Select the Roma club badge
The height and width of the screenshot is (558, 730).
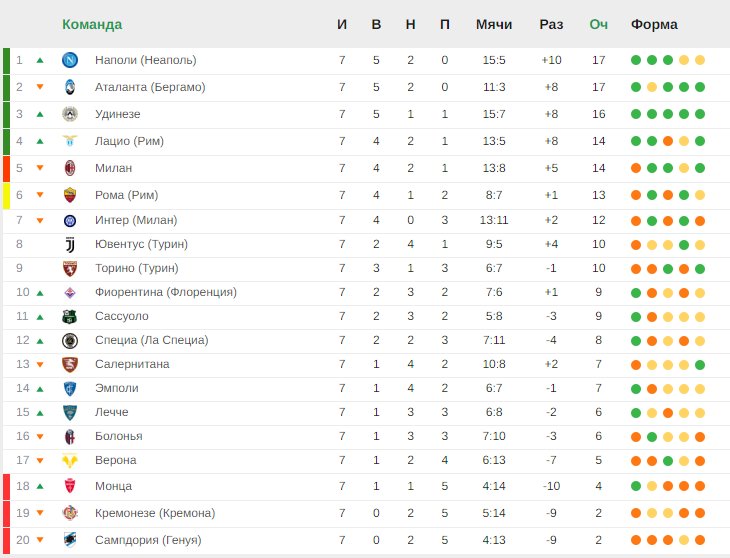click(x=70, y=195)
